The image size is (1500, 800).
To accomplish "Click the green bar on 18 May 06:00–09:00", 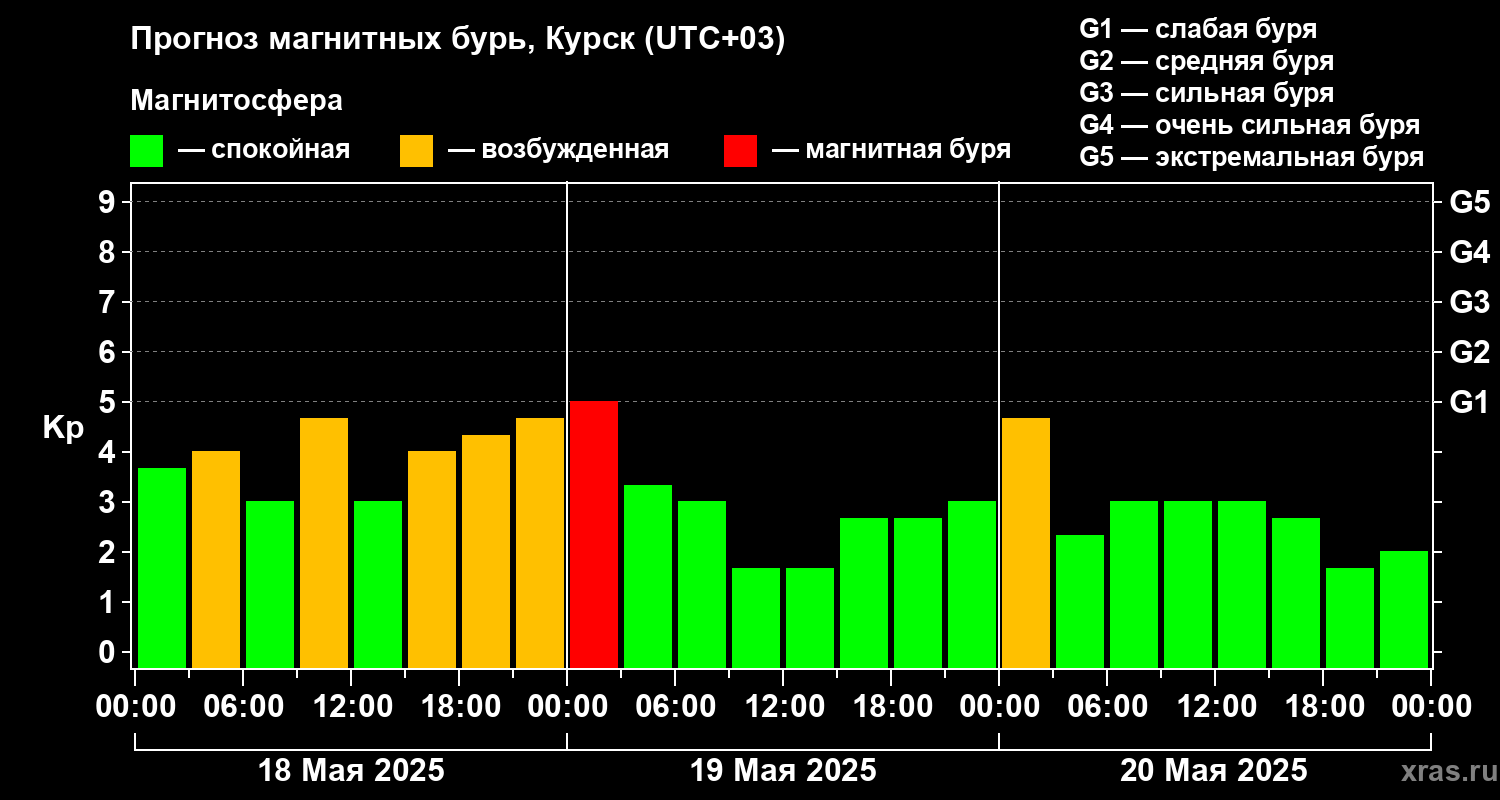I will tap(270, 585).
